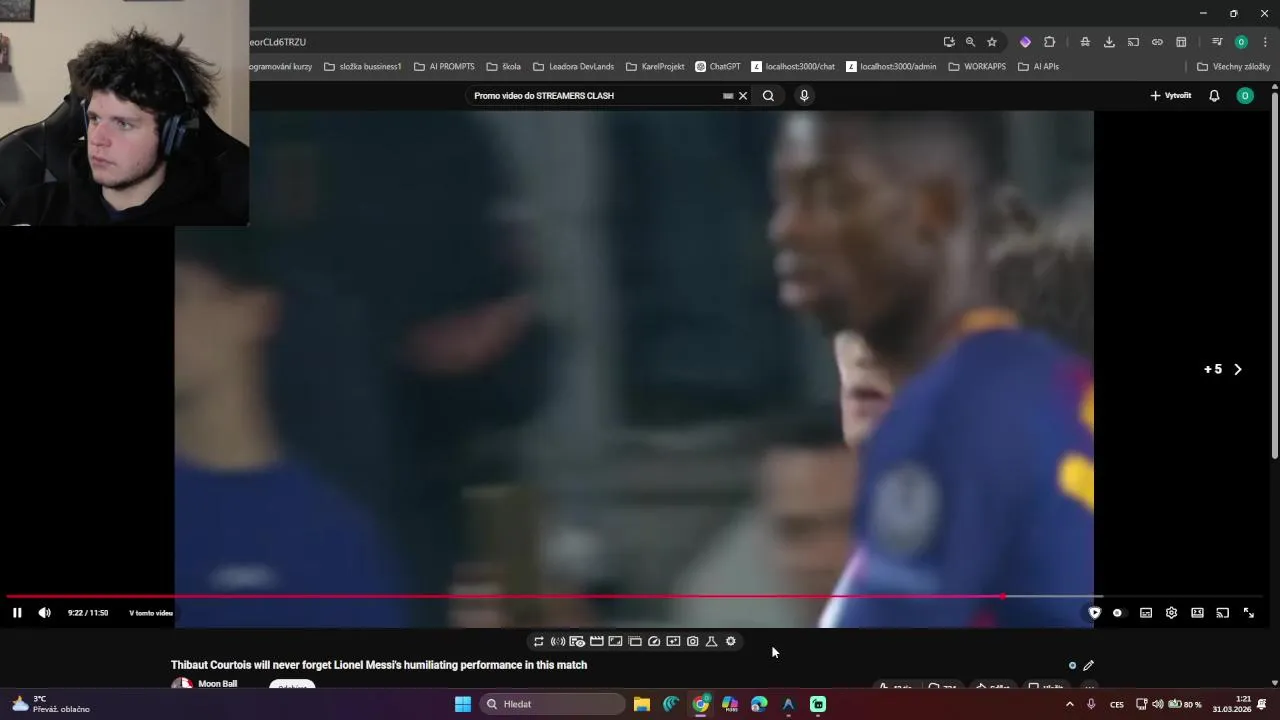
Task: Expand Všechny záložky bookmarks folder
Action: coord(1233,67)
